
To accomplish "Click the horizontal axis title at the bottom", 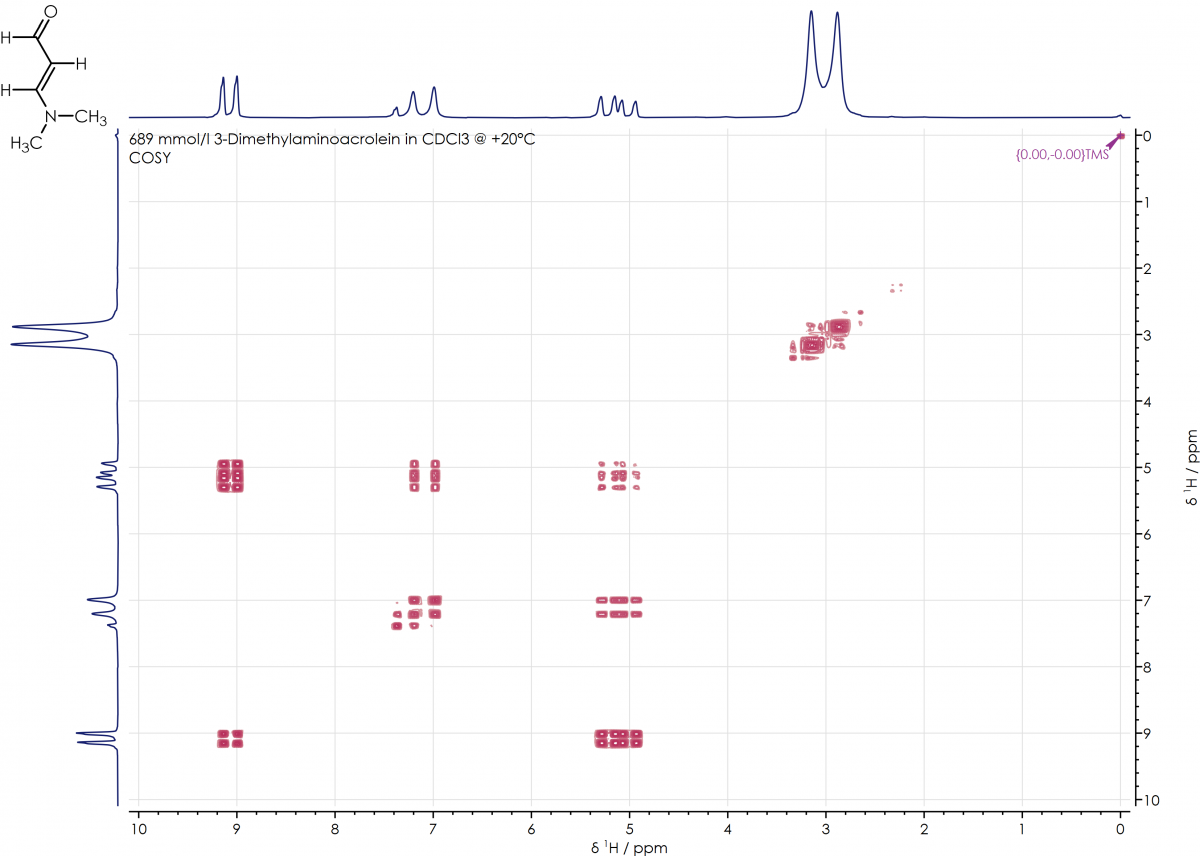I will click(x=628, y=848).
